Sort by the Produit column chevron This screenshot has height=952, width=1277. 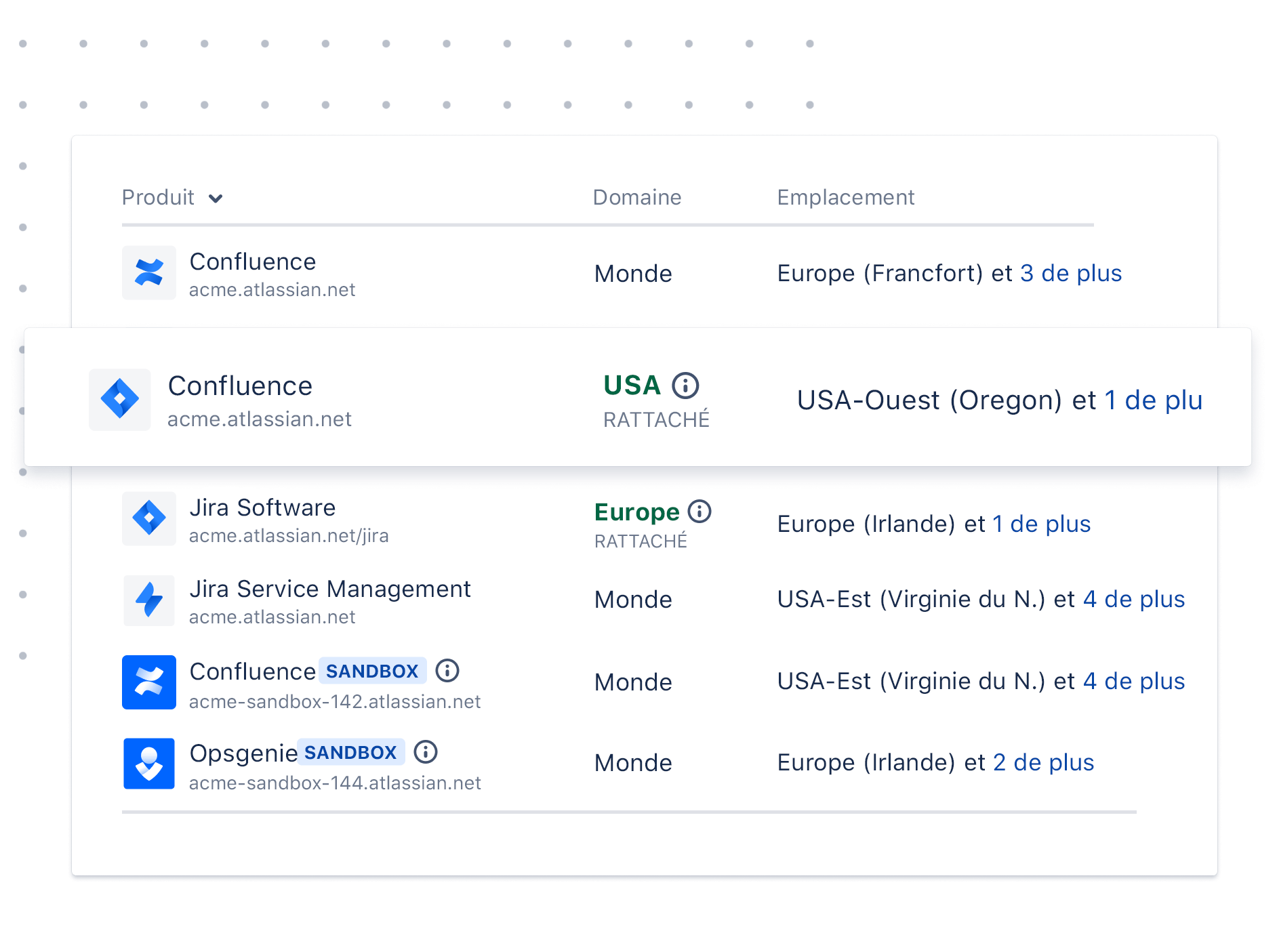216,199
